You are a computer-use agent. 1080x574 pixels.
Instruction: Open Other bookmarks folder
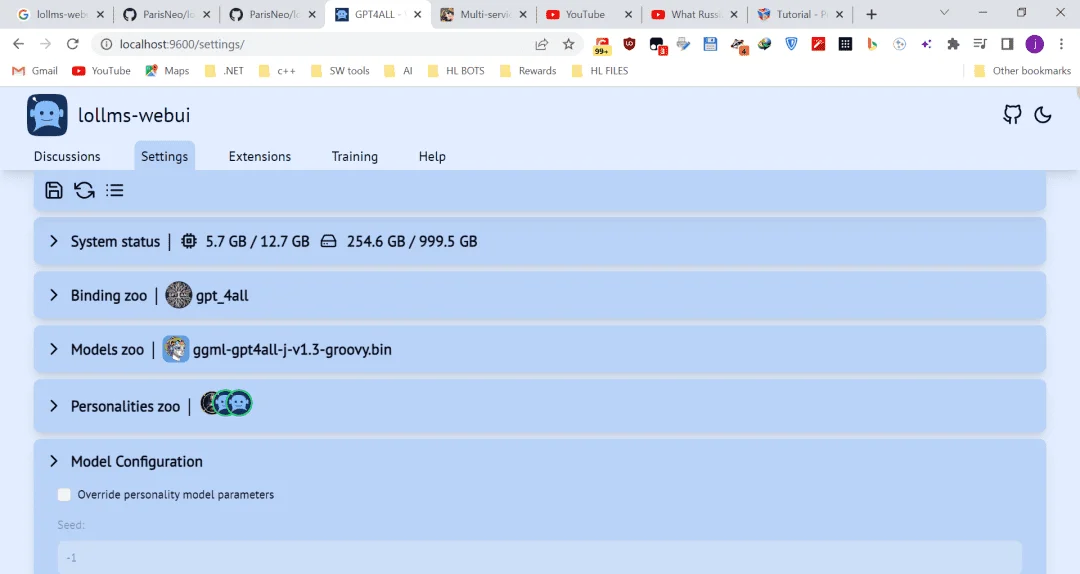pyautogui.click(x=1023, y=71)
